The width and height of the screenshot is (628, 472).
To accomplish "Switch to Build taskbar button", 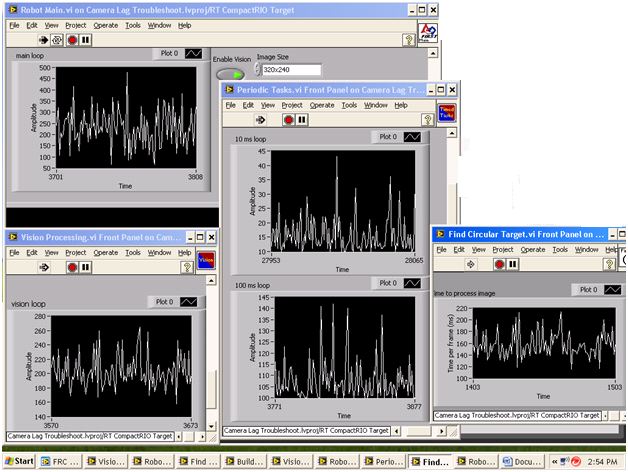I will tap(244, 462).
